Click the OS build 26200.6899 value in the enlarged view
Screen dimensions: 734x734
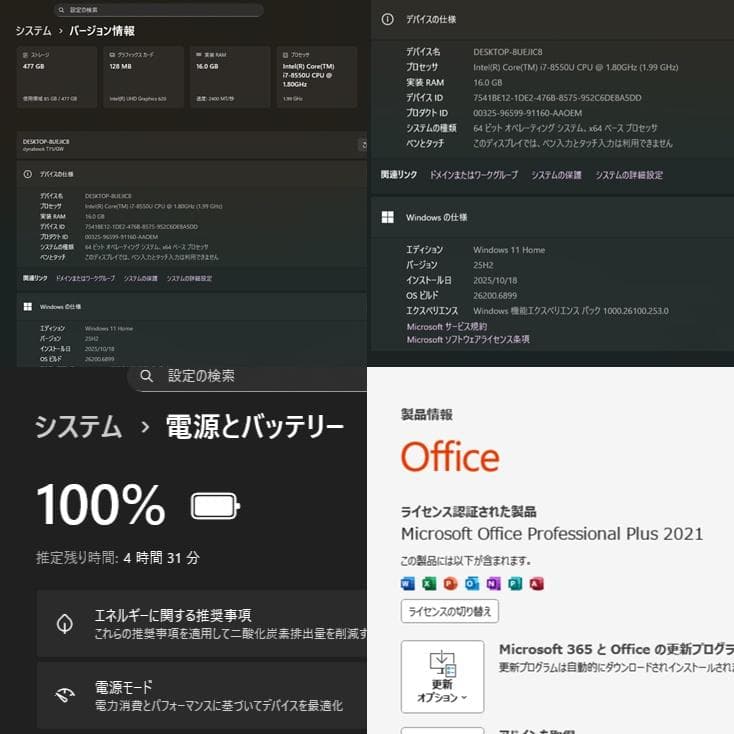point(495,295)
